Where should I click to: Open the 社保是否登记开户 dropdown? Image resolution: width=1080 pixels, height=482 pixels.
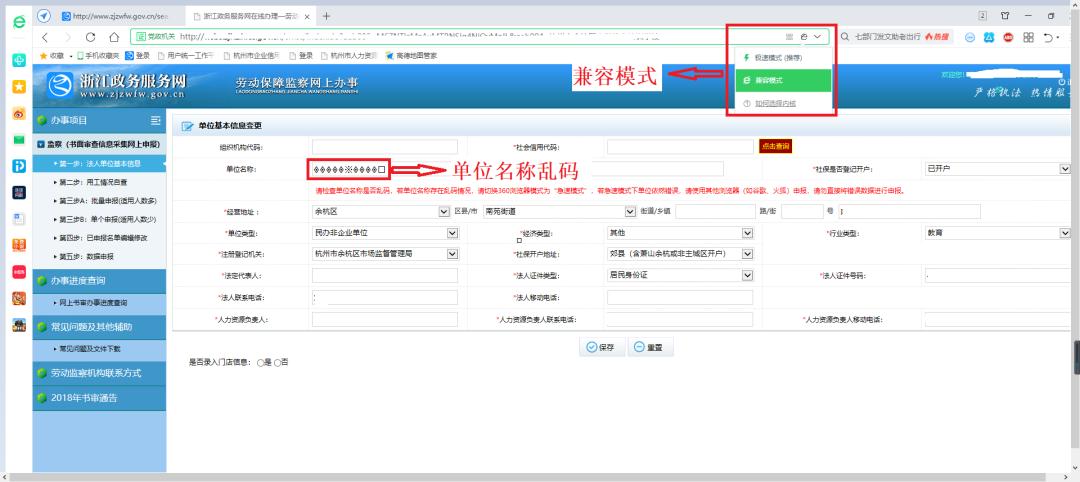(997, 169)
